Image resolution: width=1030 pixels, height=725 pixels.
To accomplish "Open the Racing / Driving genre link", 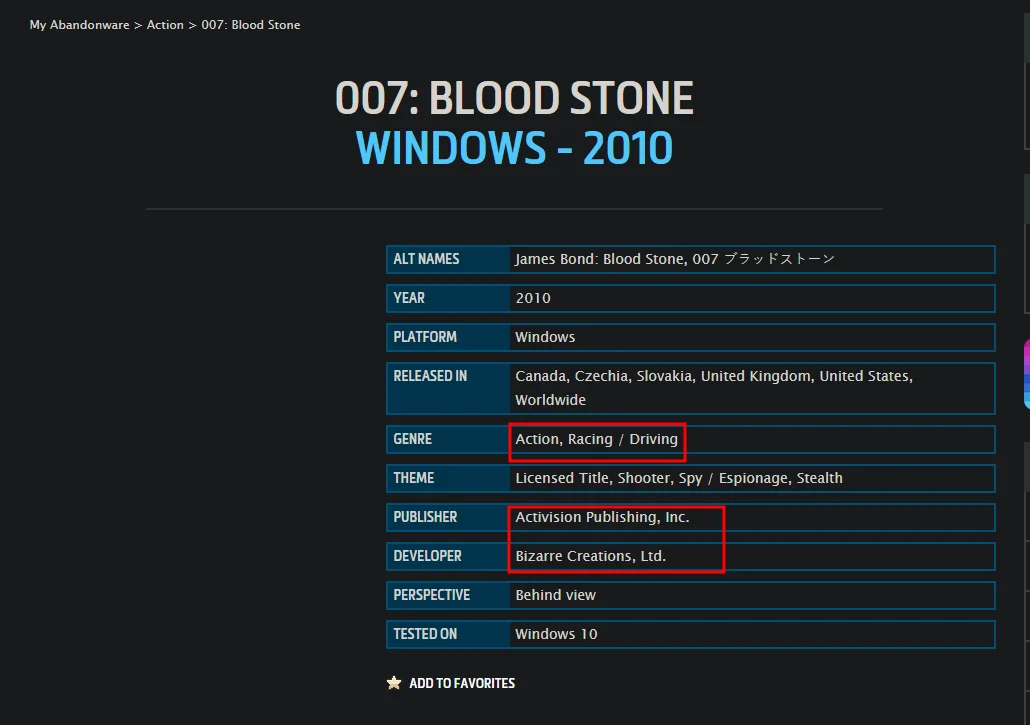I will 623,439.
